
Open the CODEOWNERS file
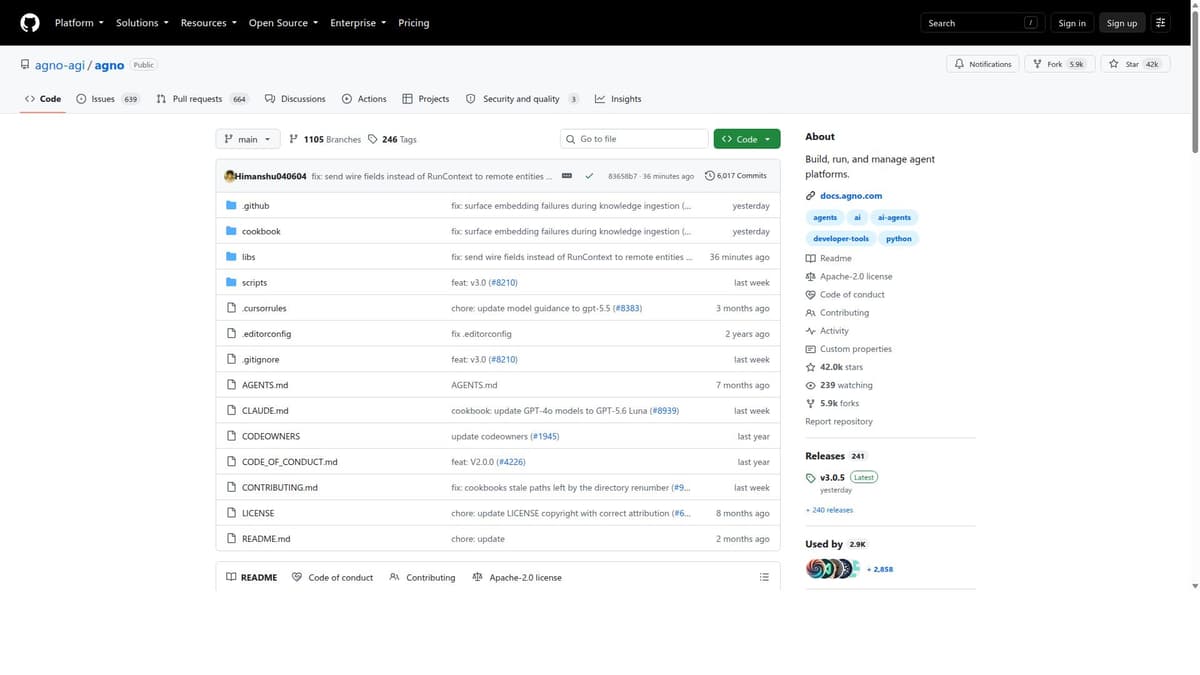pyautogui.click(x=271, y=436)
